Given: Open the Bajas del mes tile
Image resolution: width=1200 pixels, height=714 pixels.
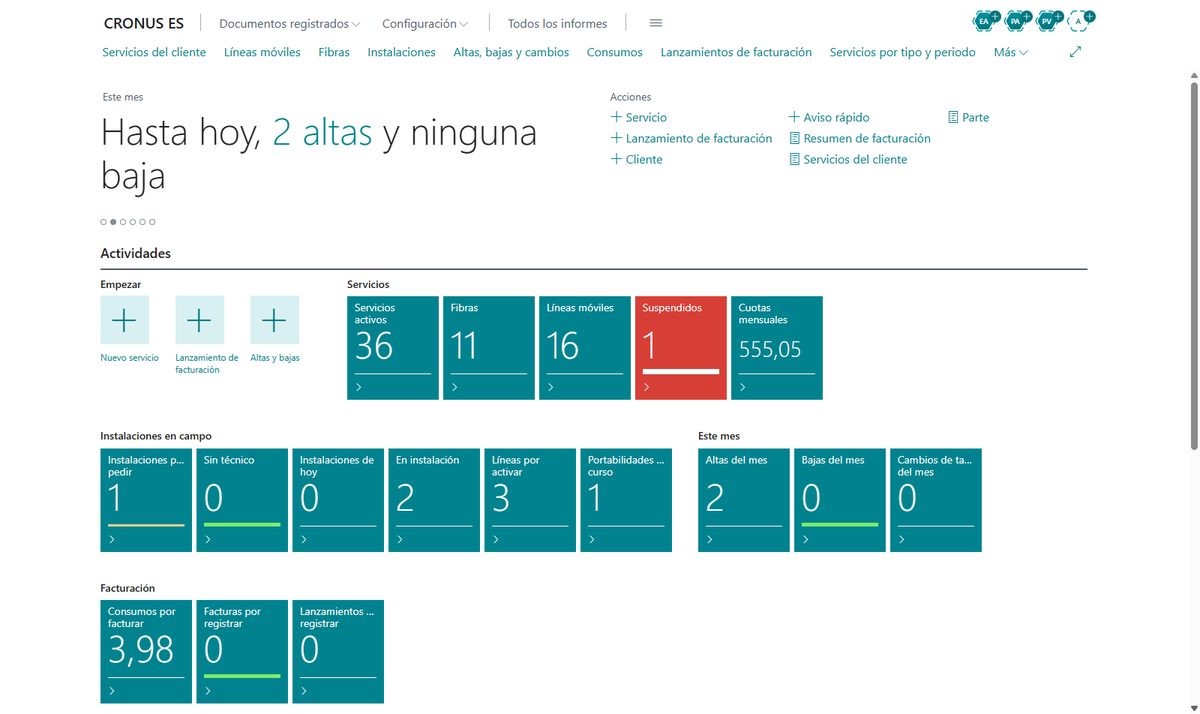Looking at the screenshot, I should point(840,500).
